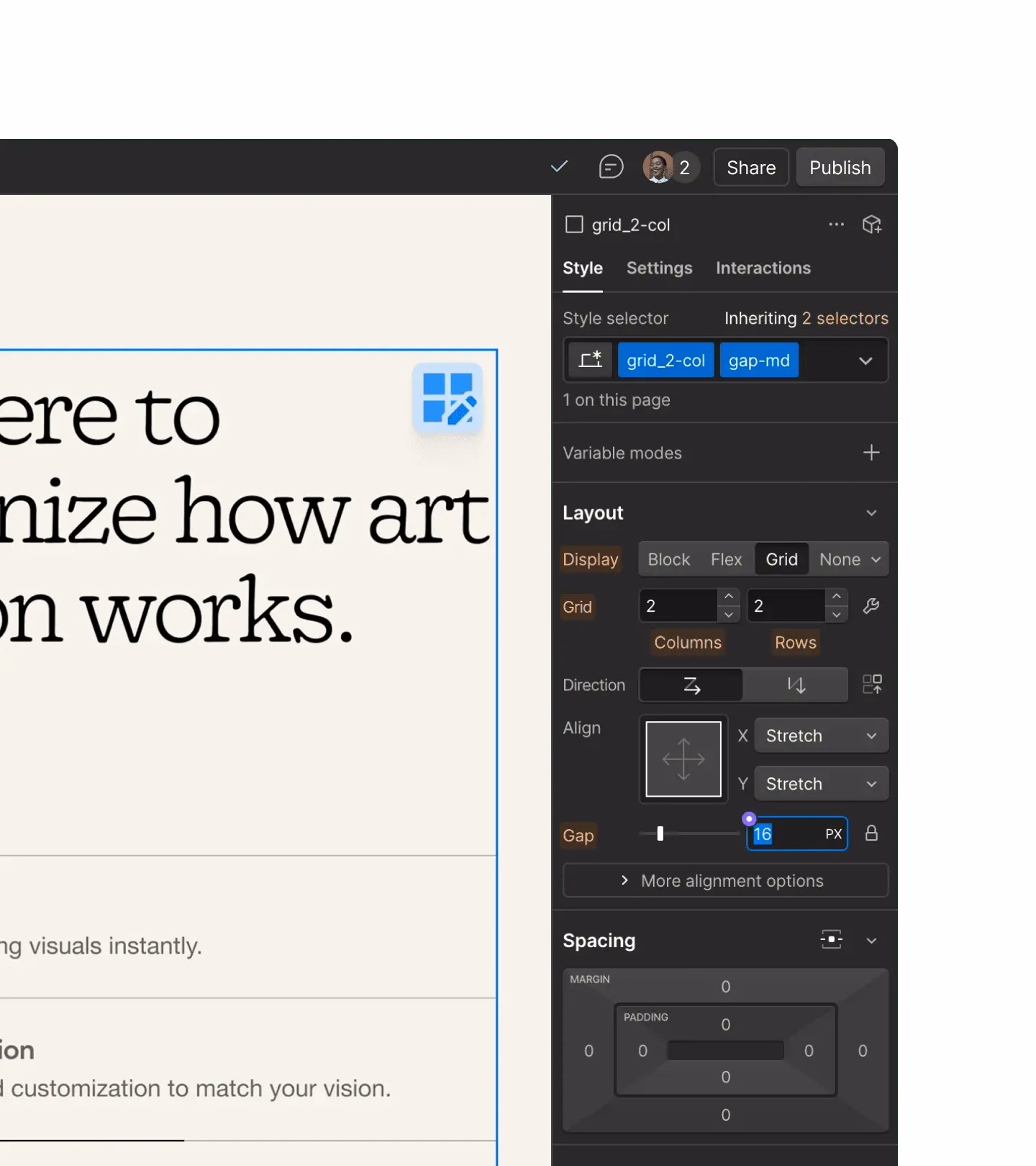Switch to the Settings tab

point(659,268)
